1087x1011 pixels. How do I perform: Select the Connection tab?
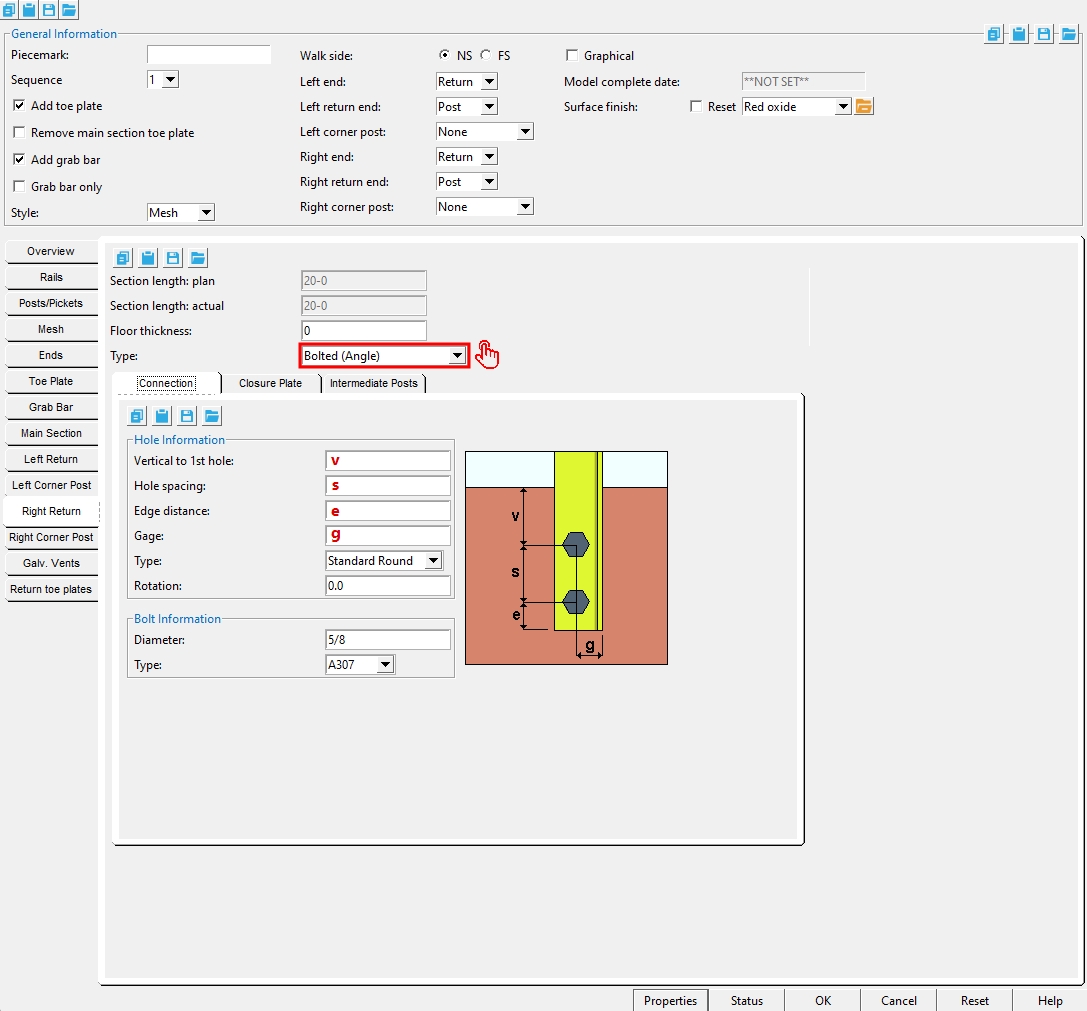pyautogui.click(x=166, y=383)
